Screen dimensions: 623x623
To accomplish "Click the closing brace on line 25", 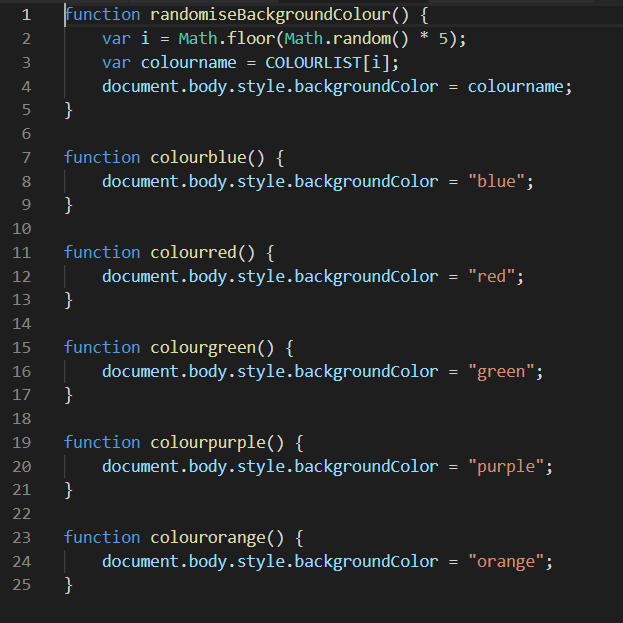I will point(69,585).
